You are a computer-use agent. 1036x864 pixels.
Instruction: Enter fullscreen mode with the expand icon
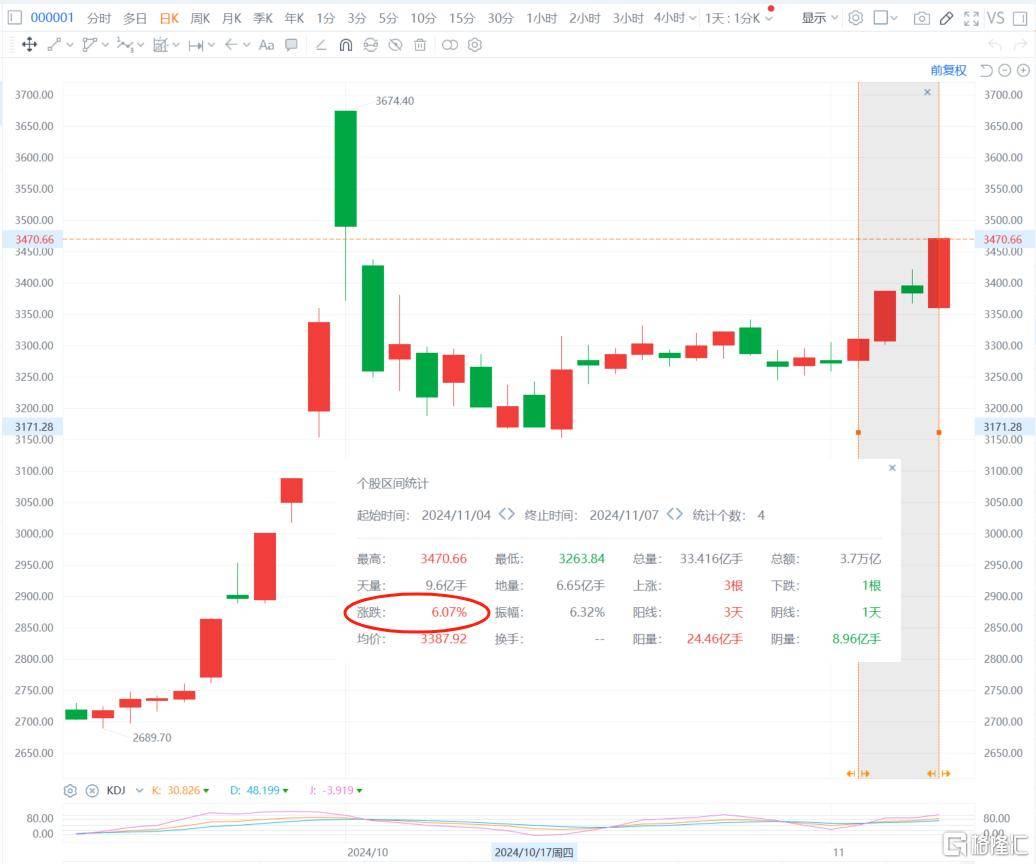point(970,18)
